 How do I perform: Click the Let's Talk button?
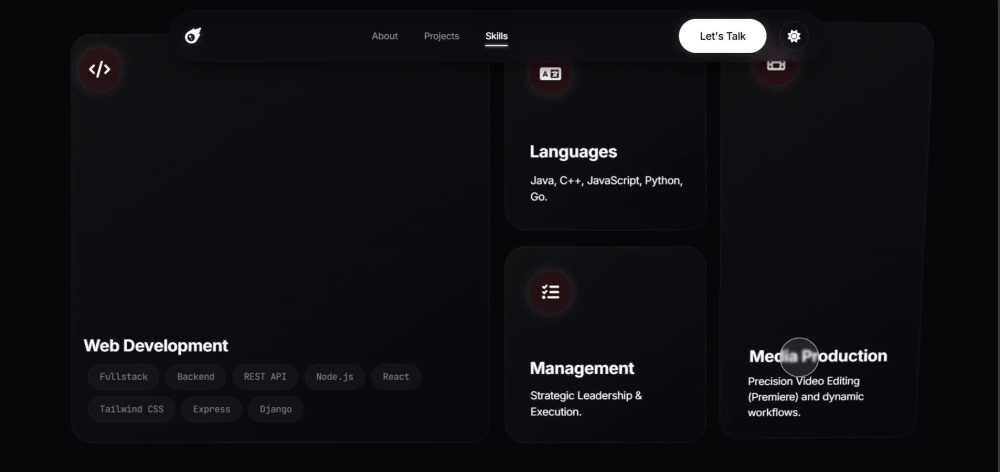(x=723, y=36)
